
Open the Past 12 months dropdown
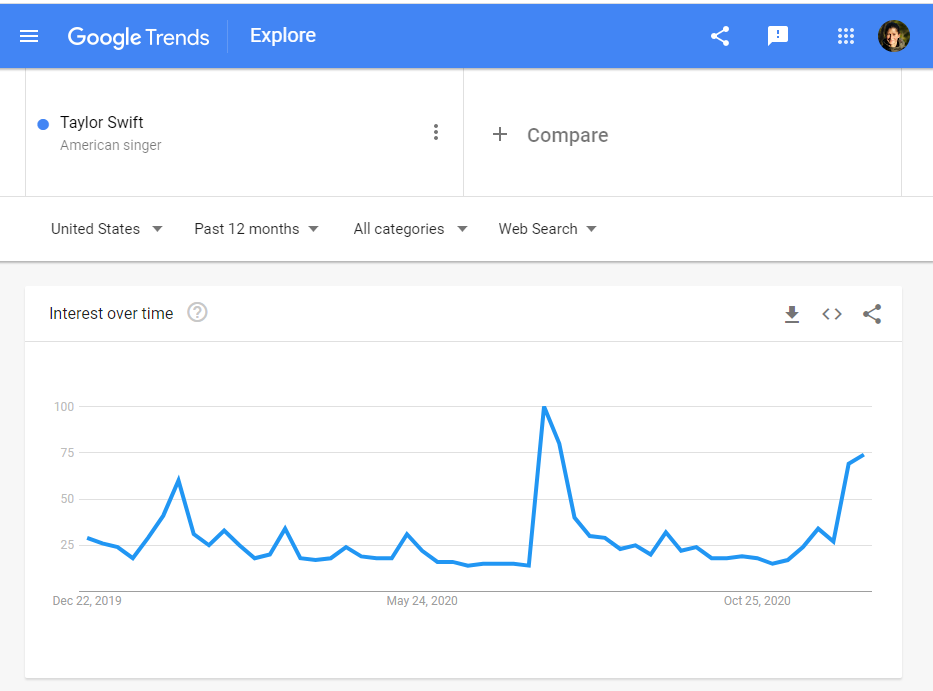256,229
